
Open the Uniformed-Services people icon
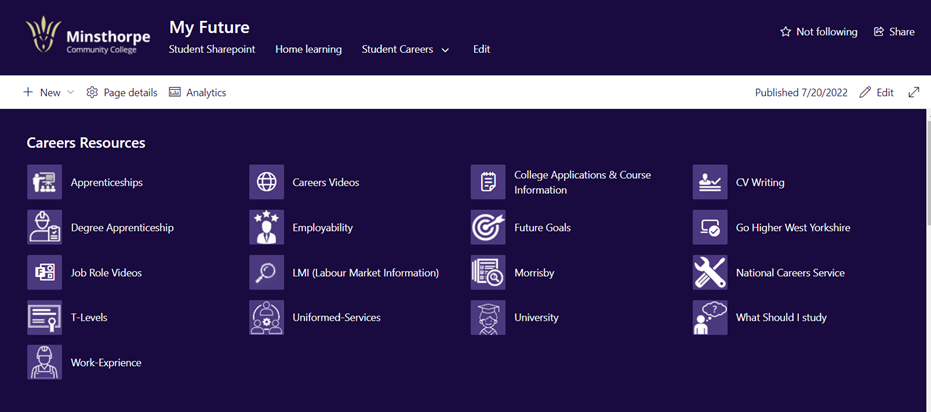point(267,318)
